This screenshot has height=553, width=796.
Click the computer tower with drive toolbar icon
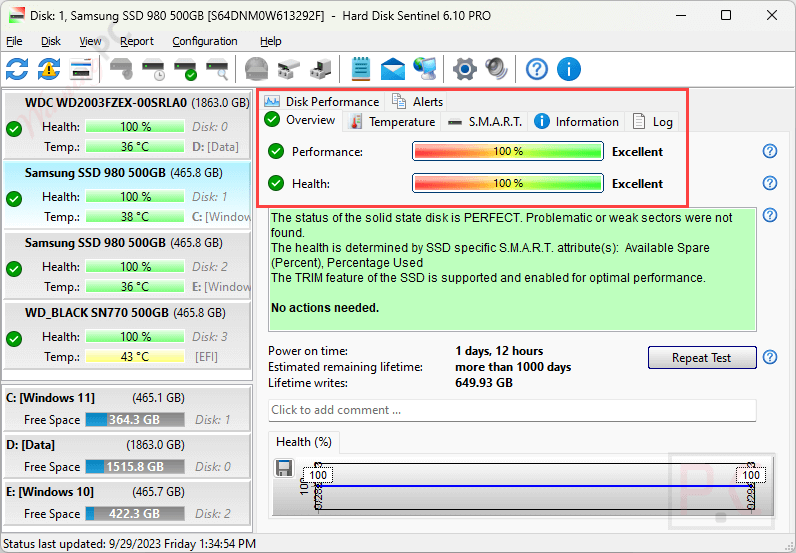(x=321, y=69)
